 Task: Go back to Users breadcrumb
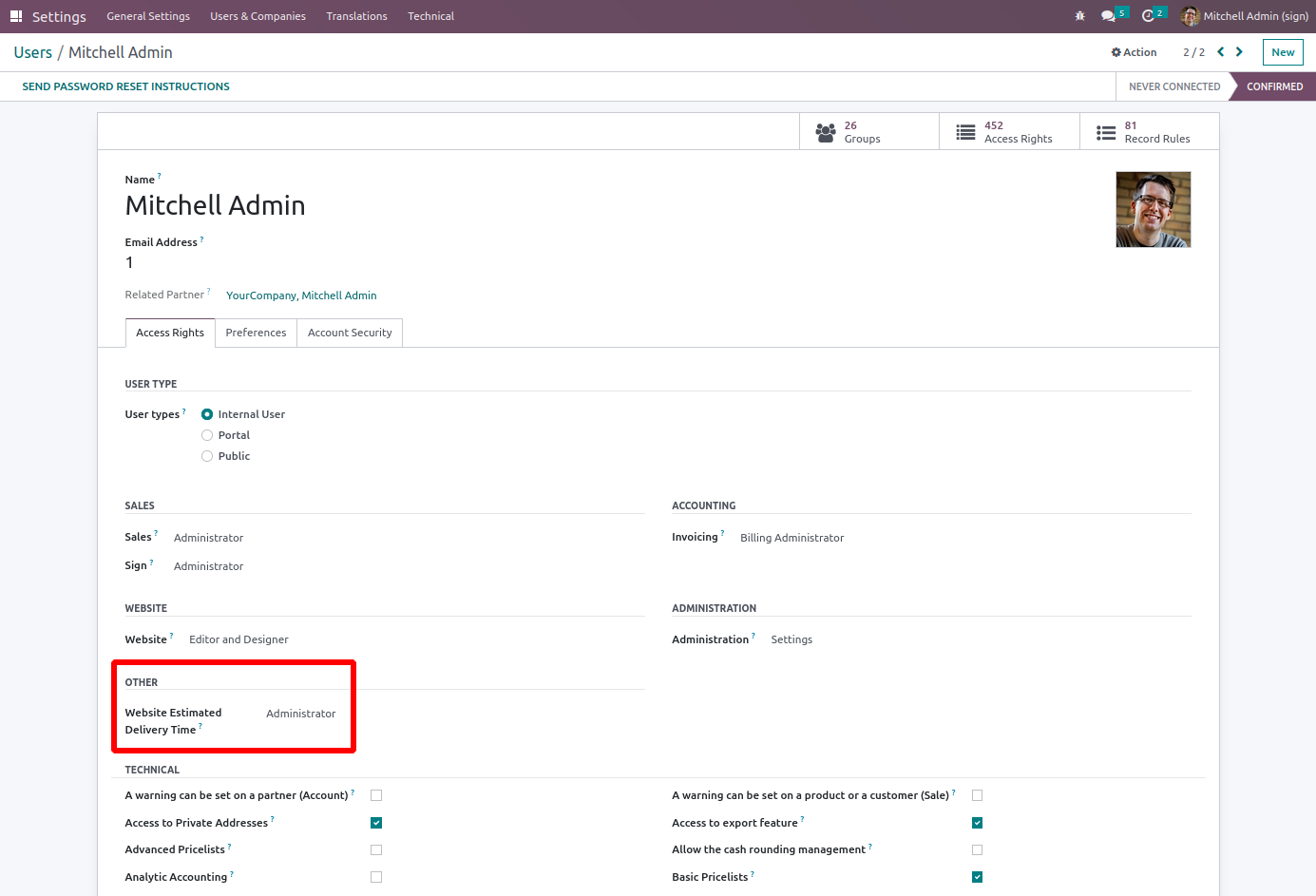(x=33, y=52)
